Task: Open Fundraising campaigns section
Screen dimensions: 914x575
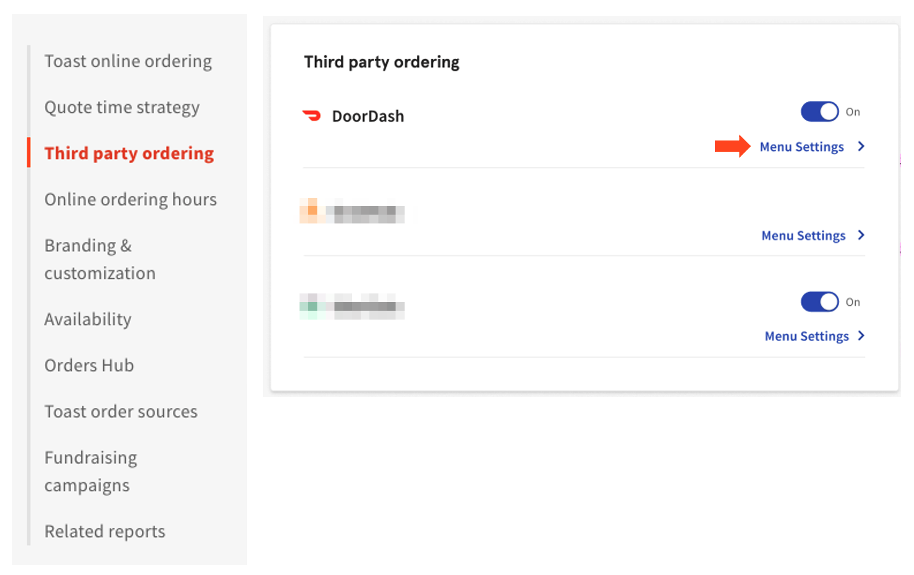Action: tap(91, 471)
